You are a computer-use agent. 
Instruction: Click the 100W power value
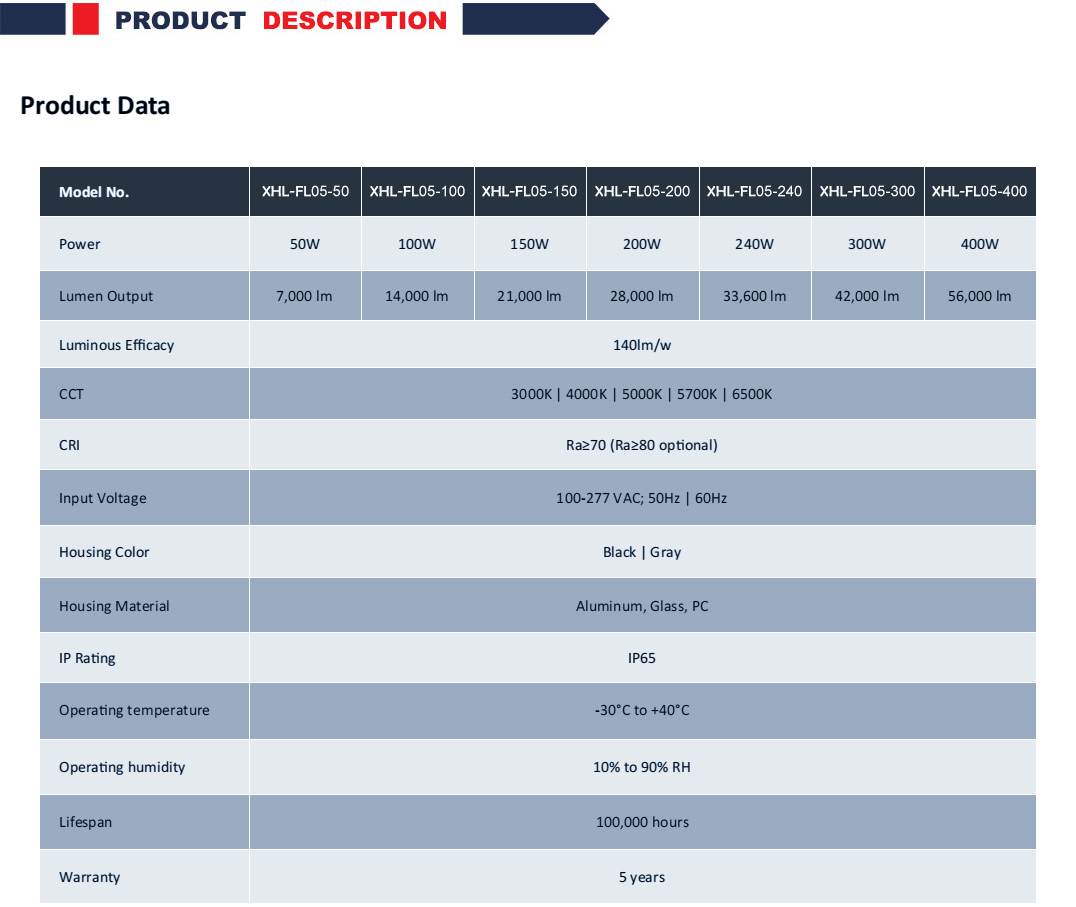click(x=417, y=244)
